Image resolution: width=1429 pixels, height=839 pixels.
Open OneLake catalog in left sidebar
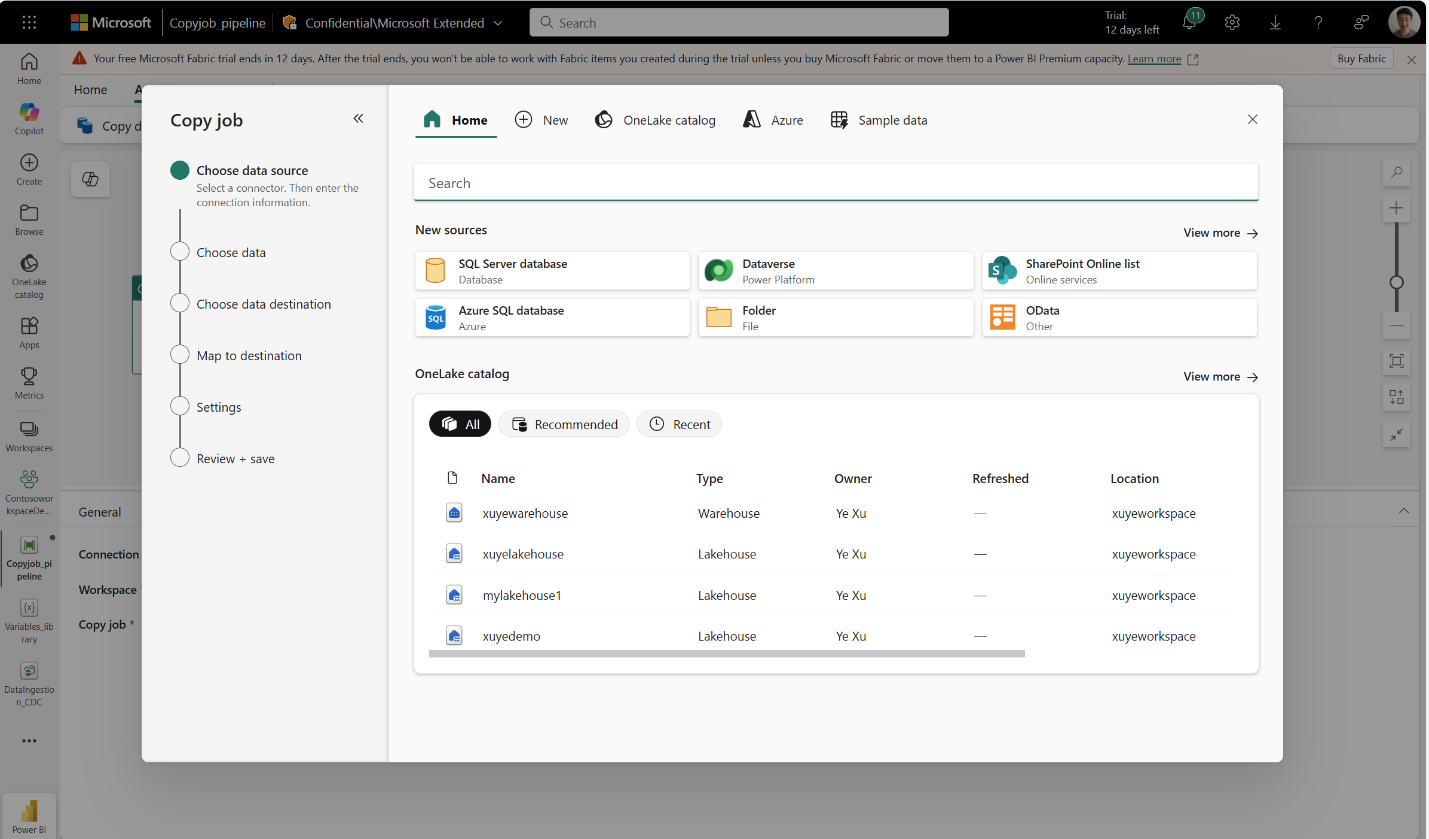[29, 275]
